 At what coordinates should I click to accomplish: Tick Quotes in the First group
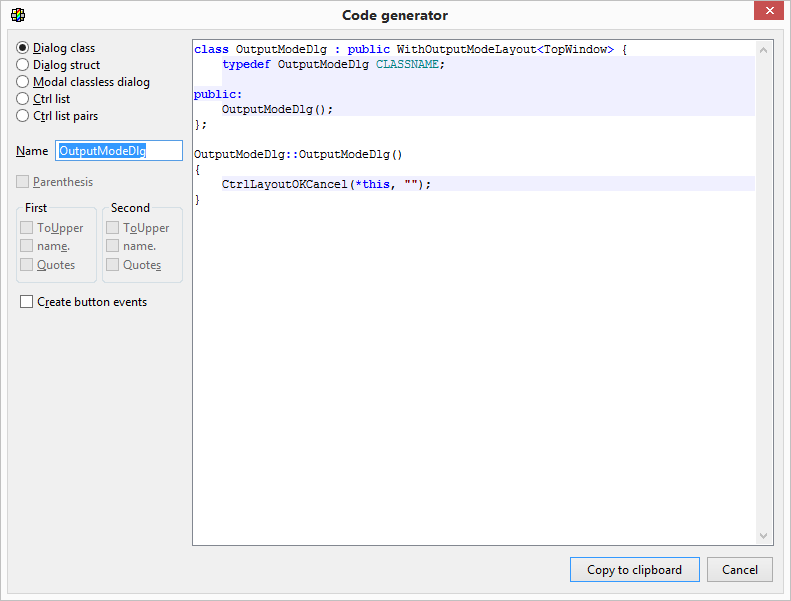pyautogui.click(x=27, y=265)
